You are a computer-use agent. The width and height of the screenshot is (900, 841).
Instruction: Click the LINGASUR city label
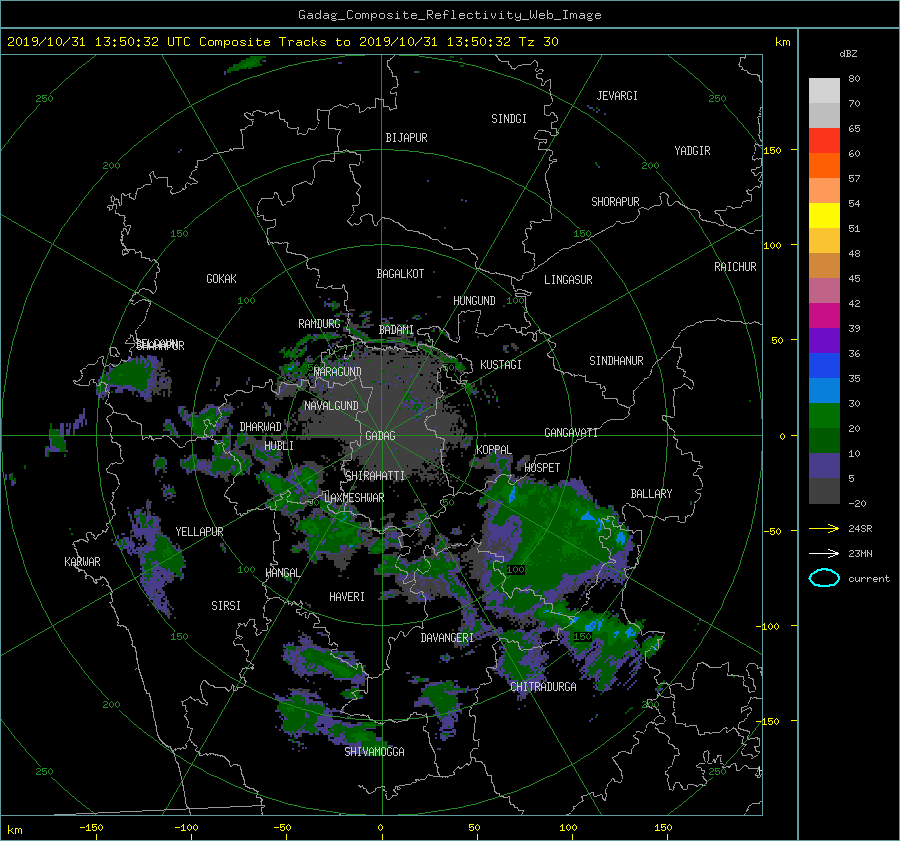point(568,280)
